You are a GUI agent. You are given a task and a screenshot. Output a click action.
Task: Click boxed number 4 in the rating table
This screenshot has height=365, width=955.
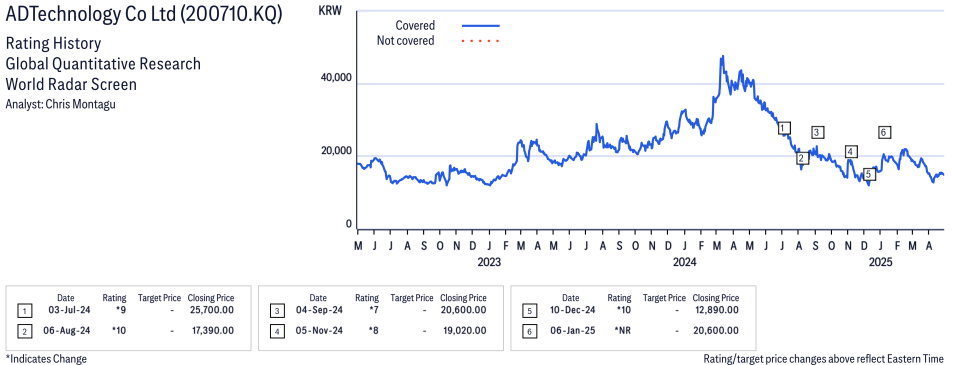[x=277, y=331]
